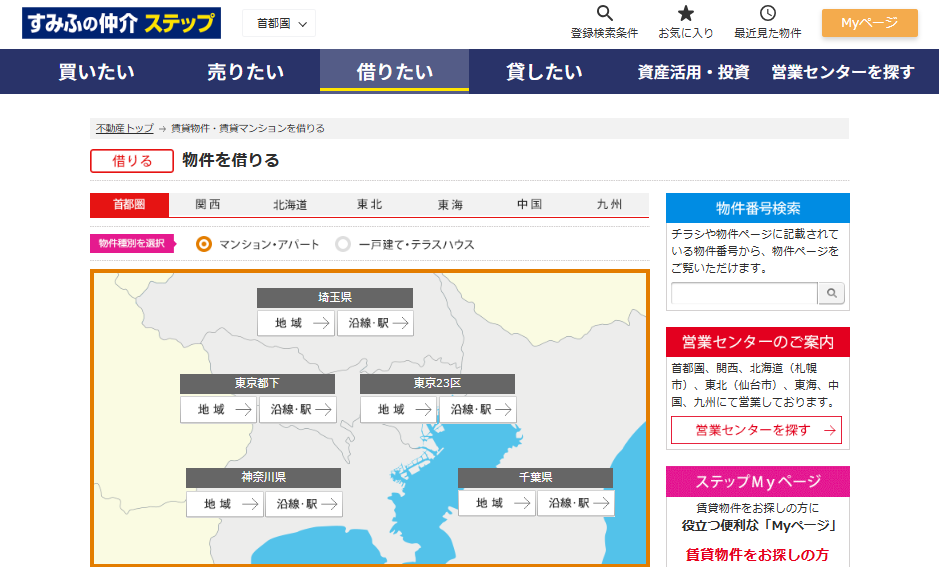Expand the 首都圏 region dropdown

(279, 23)
